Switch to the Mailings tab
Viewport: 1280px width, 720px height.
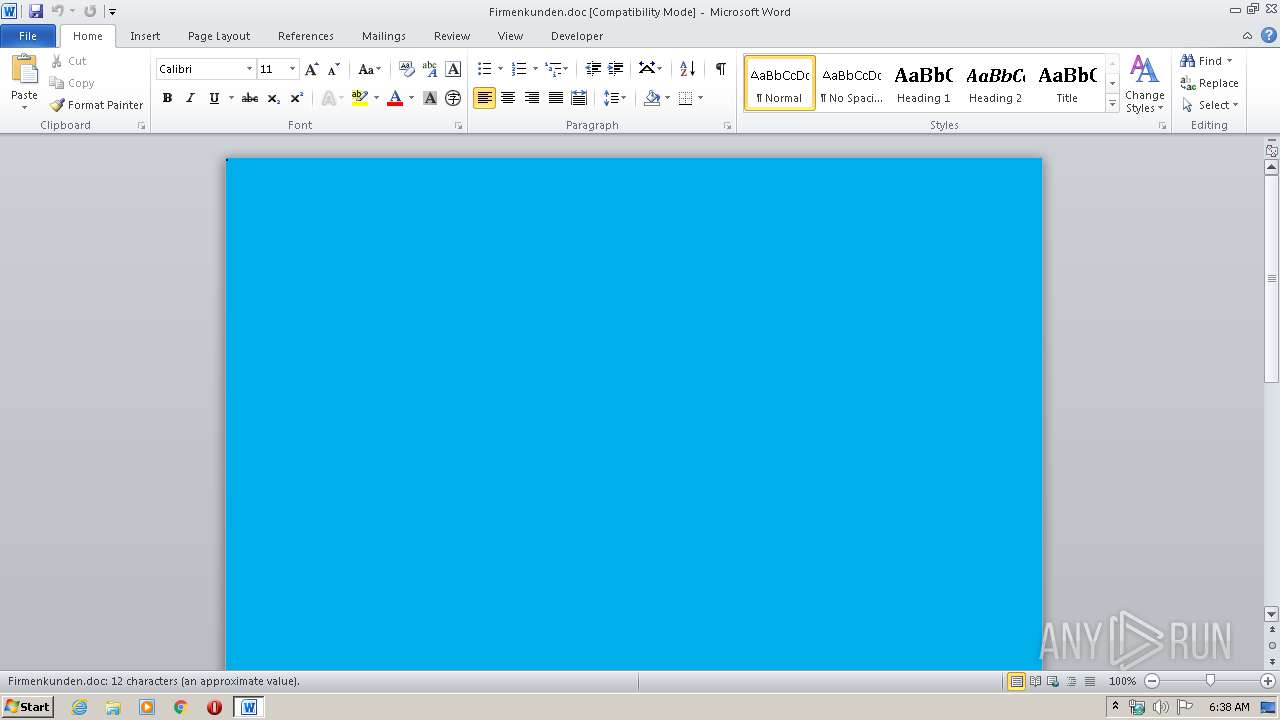click(x=384, y=36)
